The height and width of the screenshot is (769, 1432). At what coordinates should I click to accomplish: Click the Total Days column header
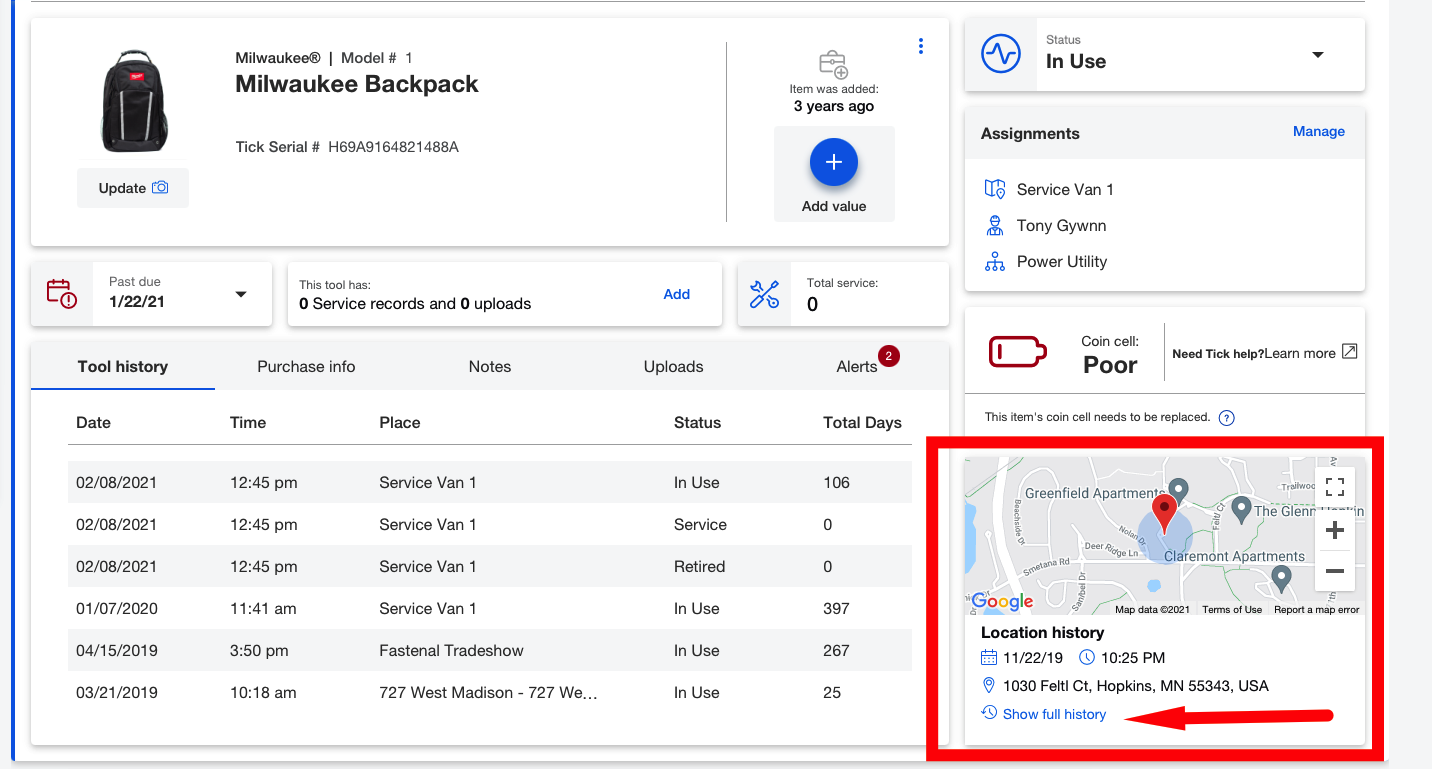point(862,422)
